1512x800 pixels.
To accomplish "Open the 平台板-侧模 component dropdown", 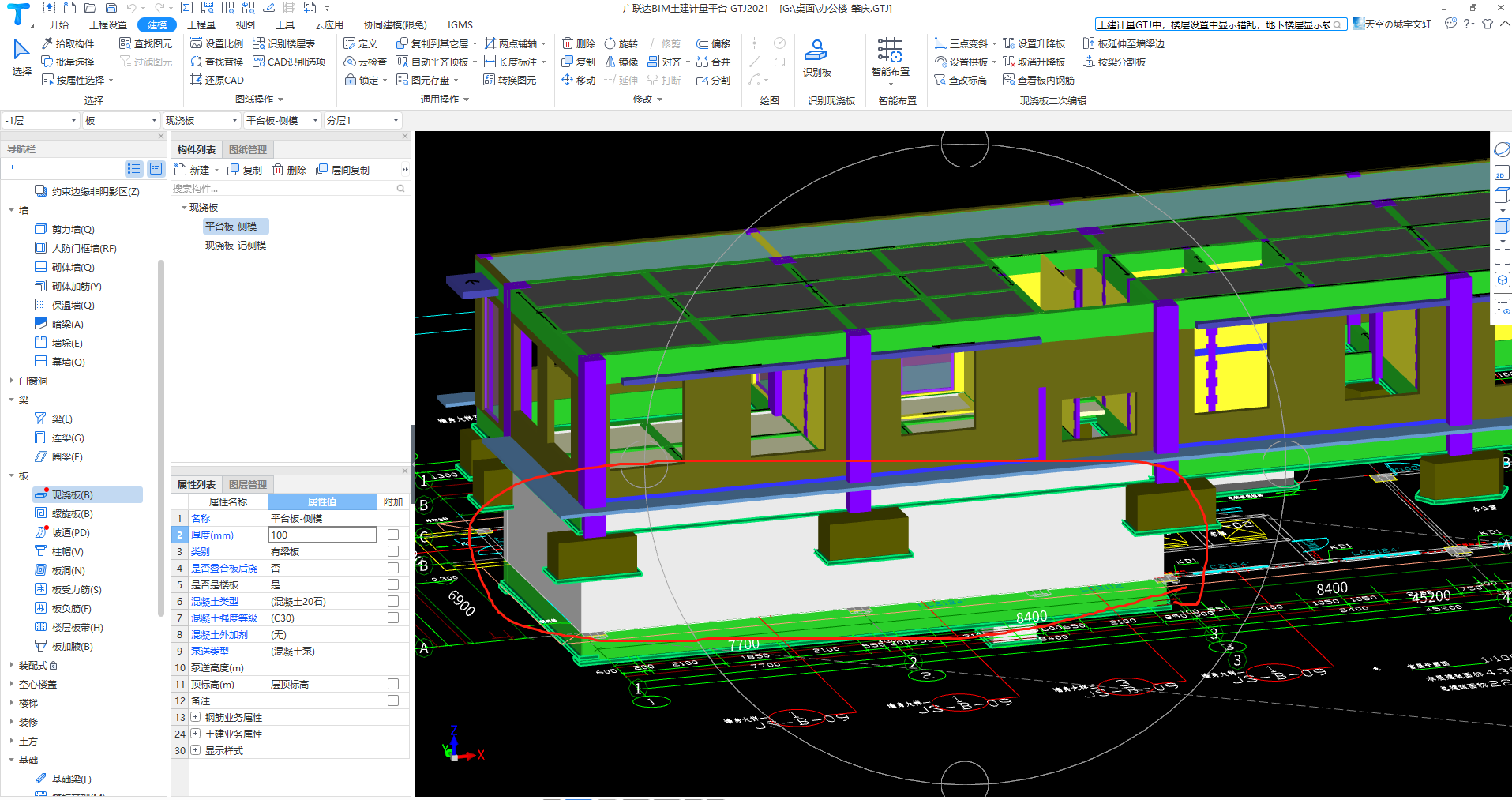I will [282, 120].
